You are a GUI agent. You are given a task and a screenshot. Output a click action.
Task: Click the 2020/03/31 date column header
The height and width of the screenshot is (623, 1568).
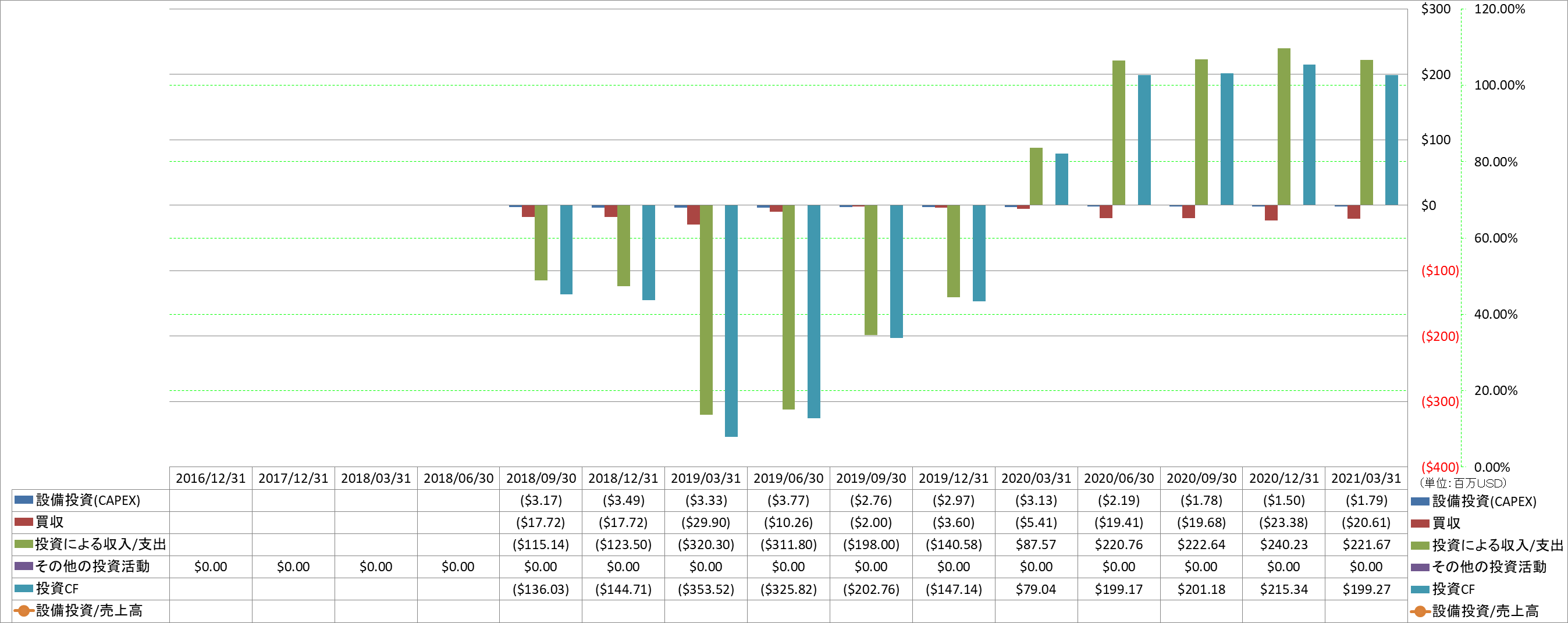pyautogui.click(x=1036, y=478)
